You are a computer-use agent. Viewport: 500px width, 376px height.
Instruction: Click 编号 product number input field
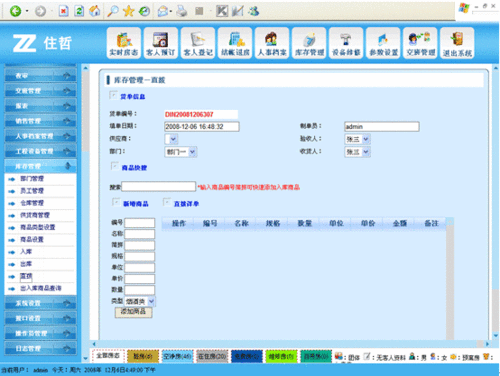tap(140, 223)
